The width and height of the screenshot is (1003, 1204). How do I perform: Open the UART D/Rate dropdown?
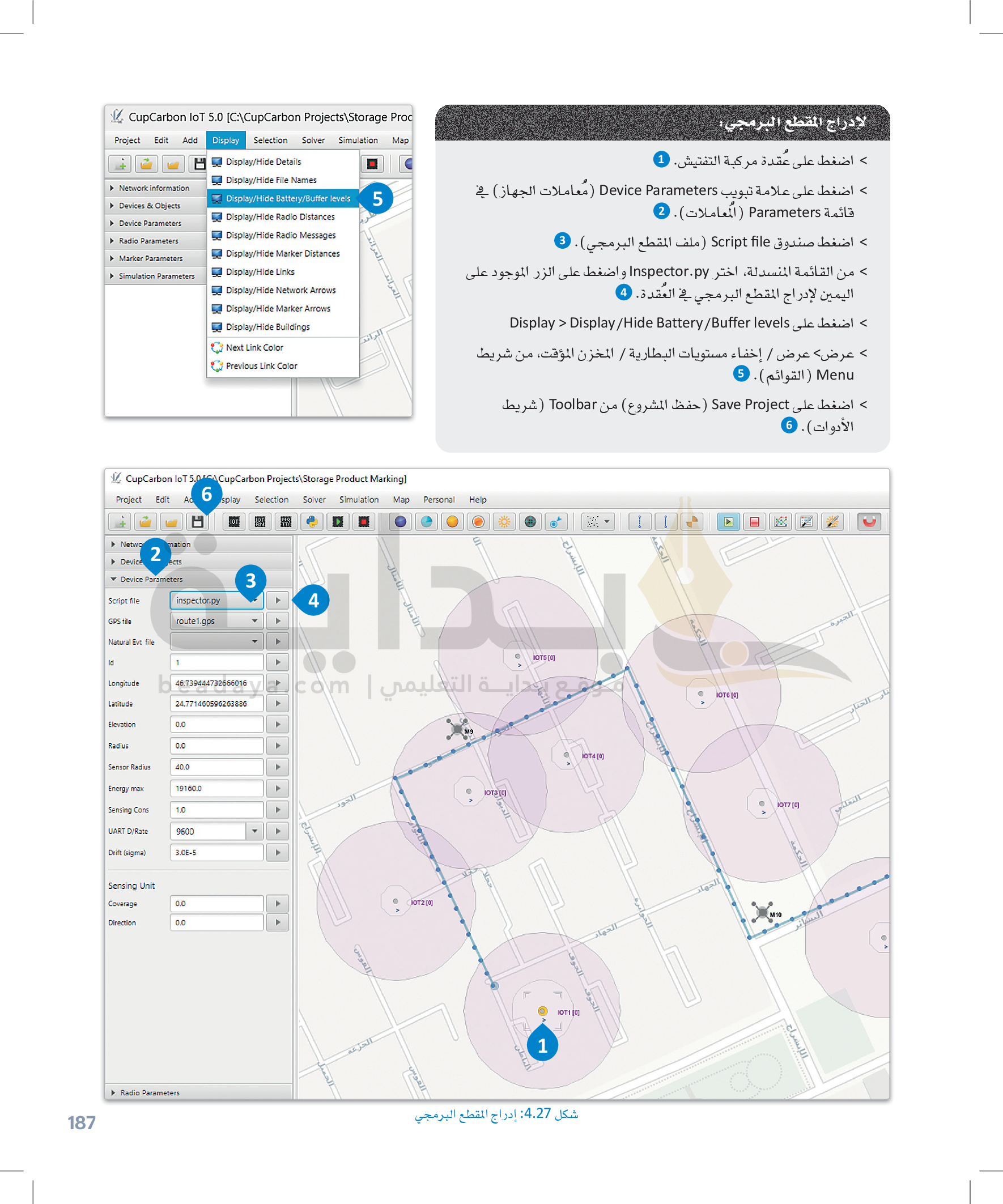[x=254, y=831]
